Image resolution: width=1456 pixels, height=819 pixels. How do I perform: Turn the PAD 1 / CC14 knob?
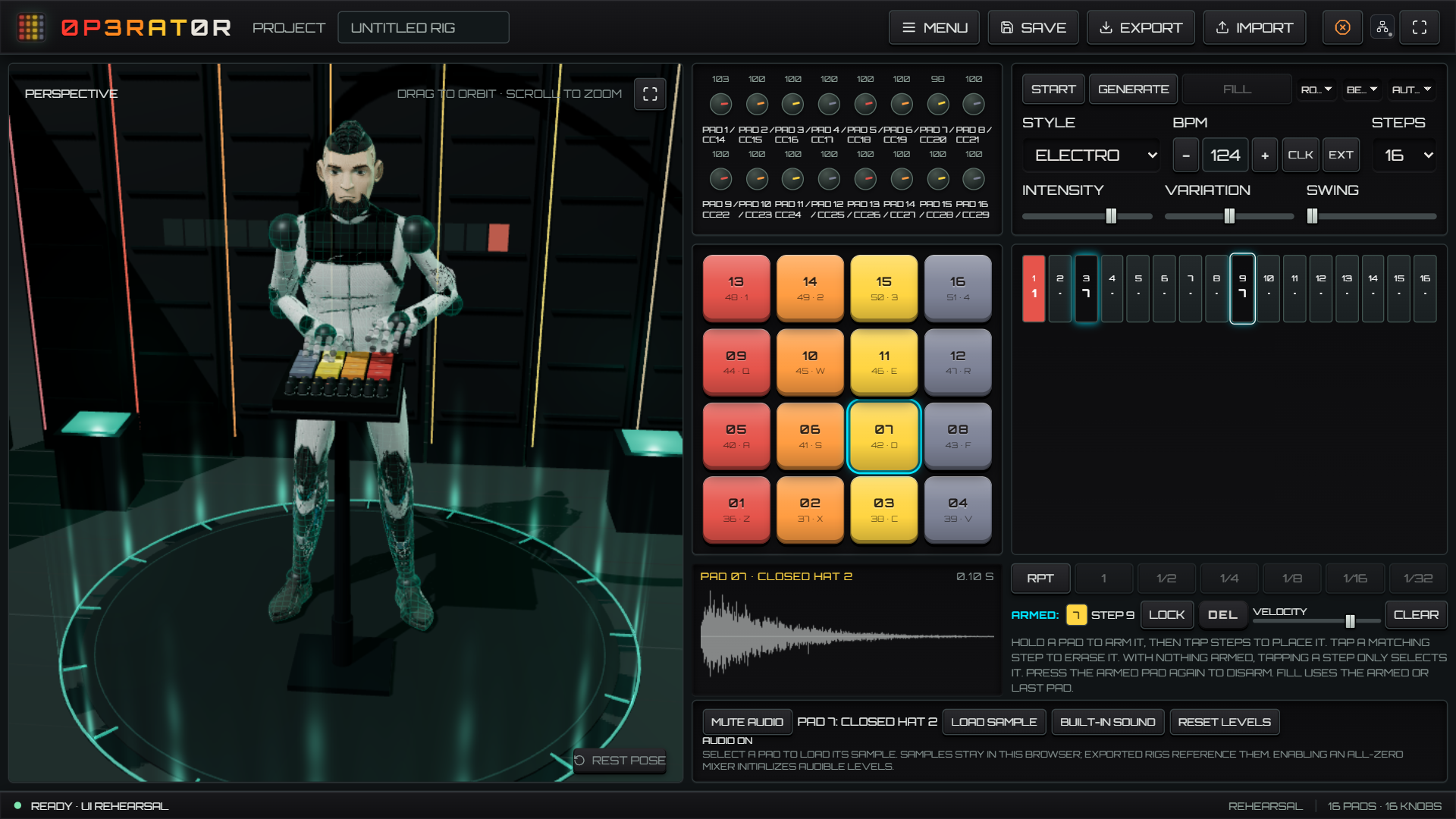point(720,104)
